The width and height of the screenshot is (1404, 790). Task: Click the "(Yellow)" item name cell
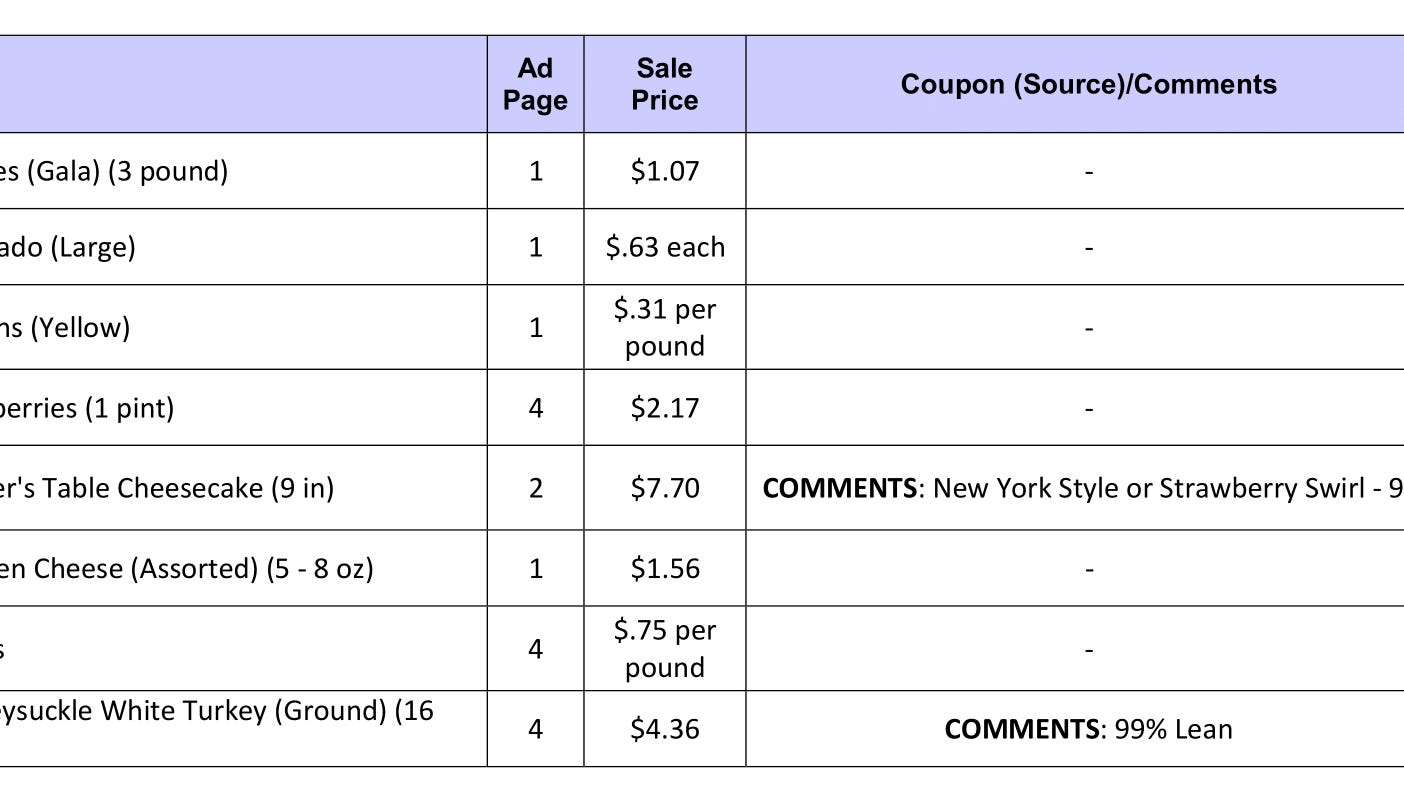click(65, 327)
